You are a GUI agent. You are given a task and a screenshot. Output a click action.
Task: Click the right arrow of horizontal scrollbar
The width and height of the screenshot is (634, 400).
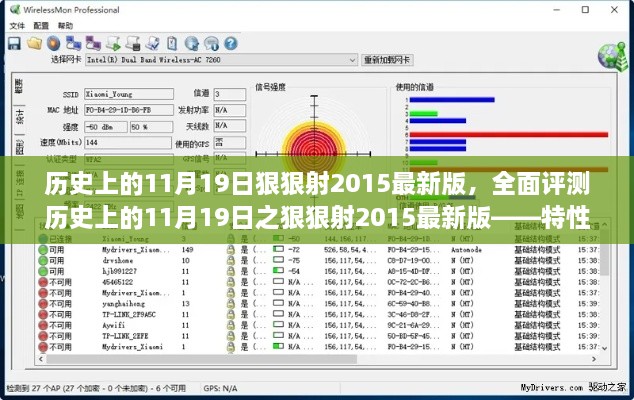(x=594, y=359)
